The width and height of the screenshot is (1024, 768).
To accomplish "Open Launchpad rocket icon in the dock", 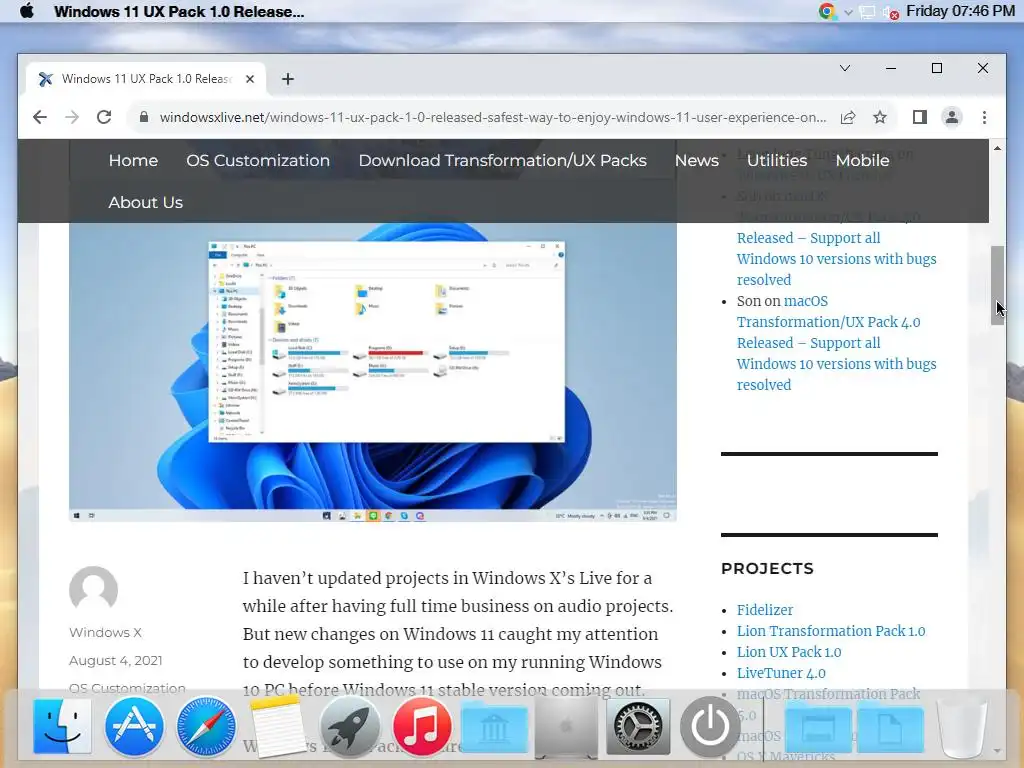I will [349, 726].
